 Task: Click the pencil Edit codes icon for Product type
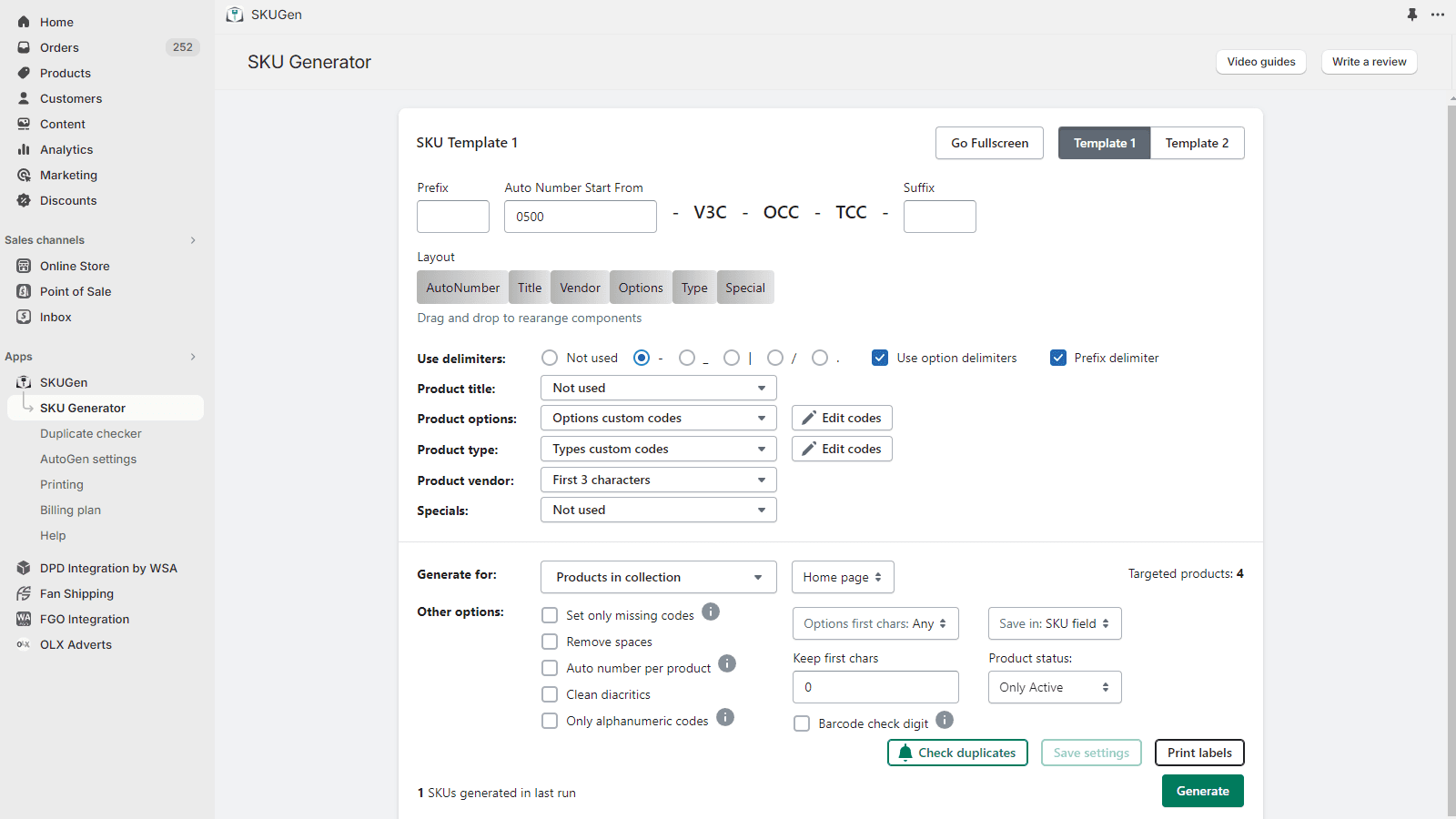[809, 449]
